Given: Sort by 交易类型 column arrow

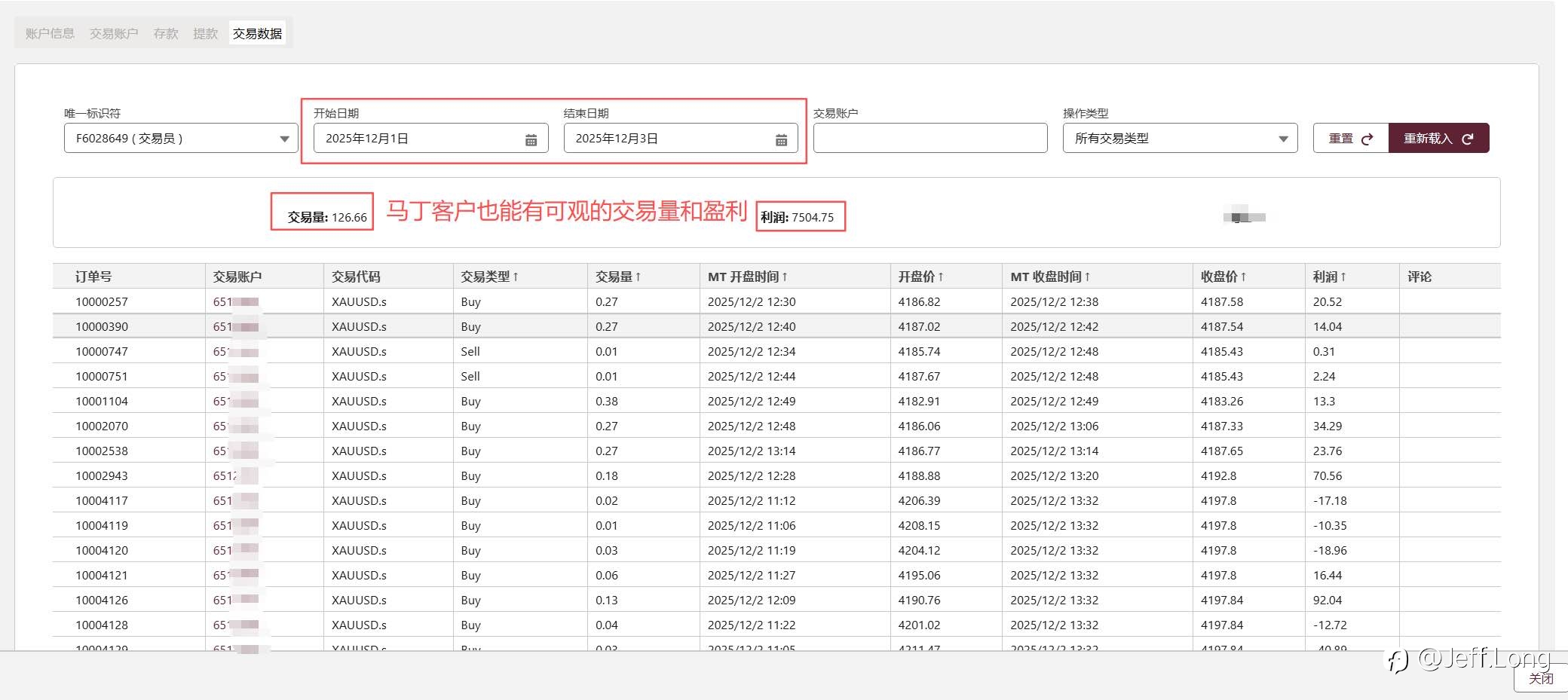Looking at the screenshot, I should 516,277.
